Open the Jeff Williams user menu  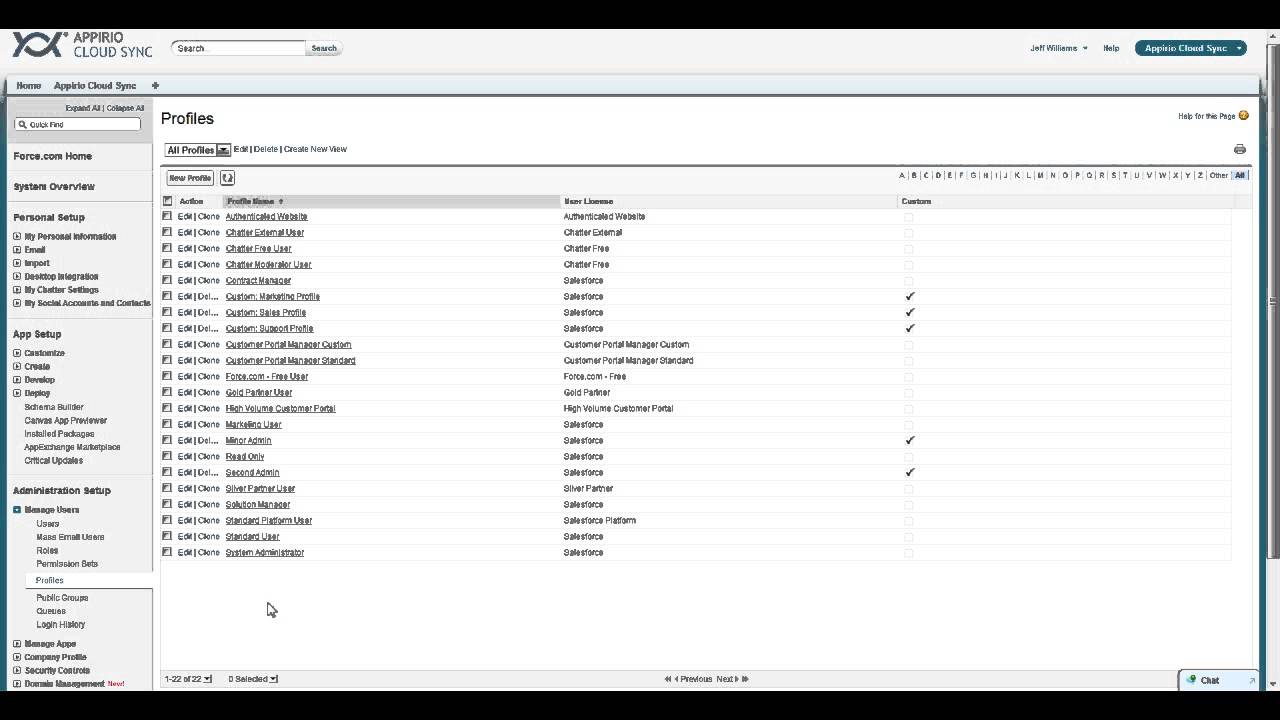(1059, 48)
